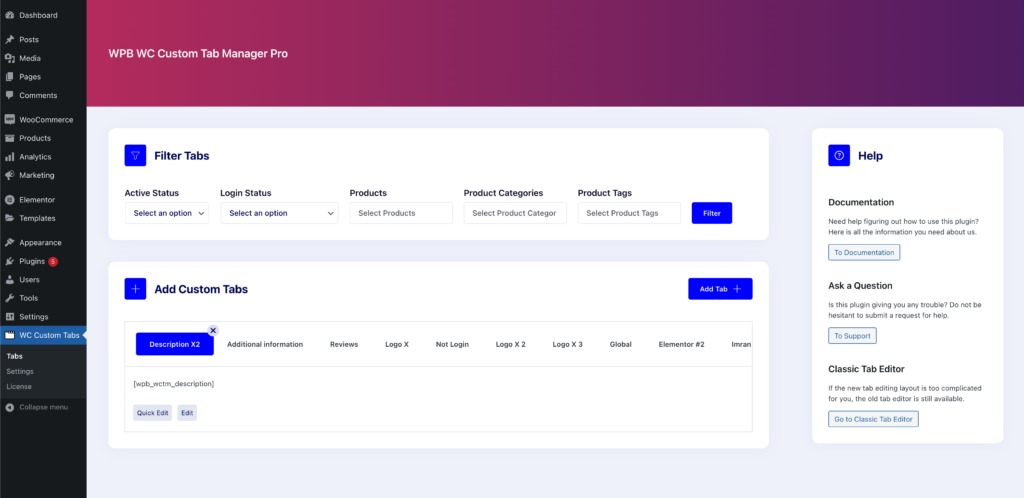Open the Active Status dropdown

(x=167, y=213)
